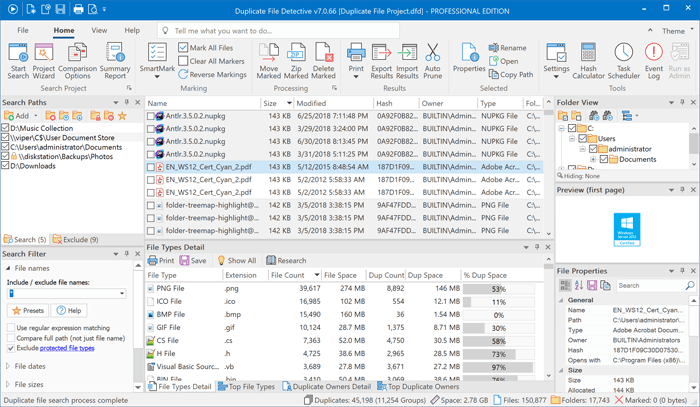The image size is (700, 407).
Task: Open the Project Wizard
Action: (44, 58)
